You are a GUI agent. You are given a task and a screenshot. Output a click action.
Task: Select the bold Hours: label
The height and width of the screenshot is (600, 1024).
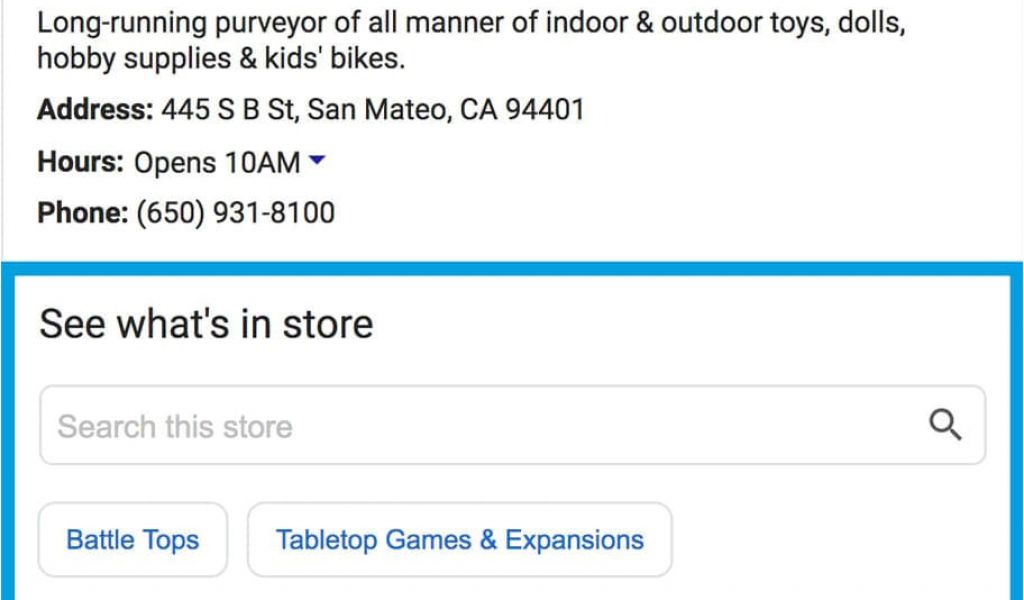pos(80,161)
